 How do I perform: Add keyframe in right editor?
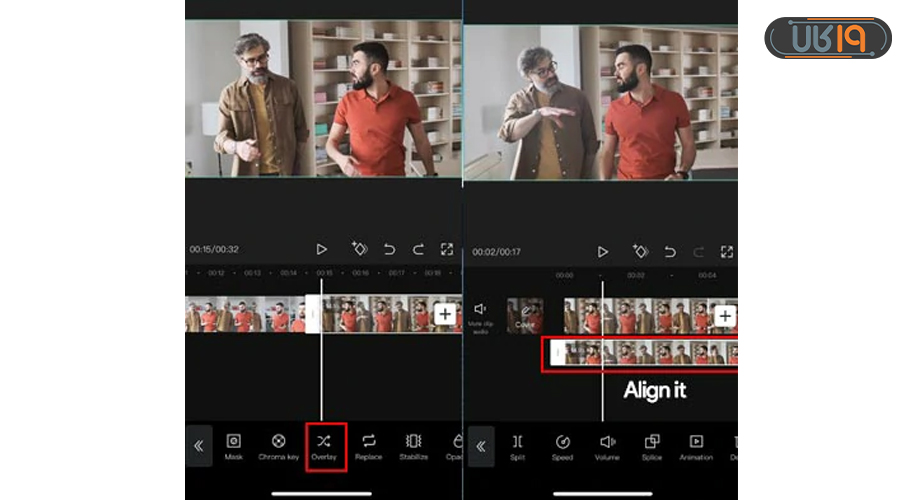click(x=640, y=251)
